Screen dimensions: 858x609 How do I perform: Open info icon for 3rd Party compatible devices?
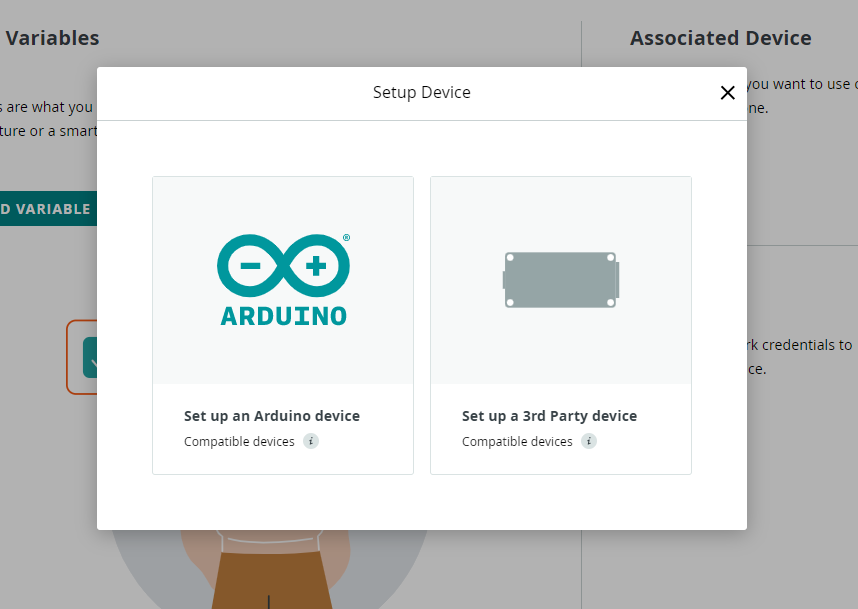(589, 441)
